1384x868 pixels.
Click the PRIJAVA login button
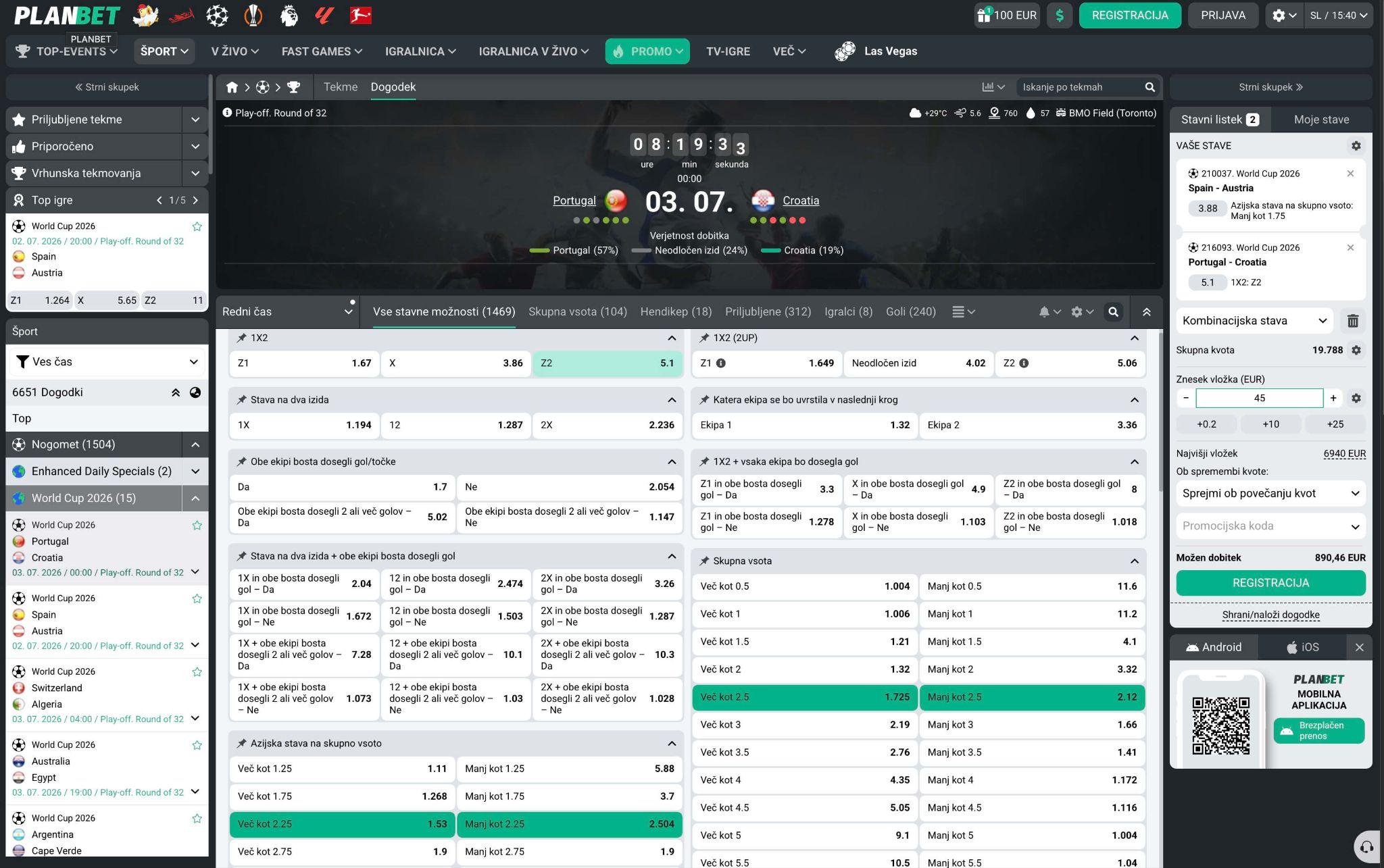pyautogui.click(x=1223, y=16)
